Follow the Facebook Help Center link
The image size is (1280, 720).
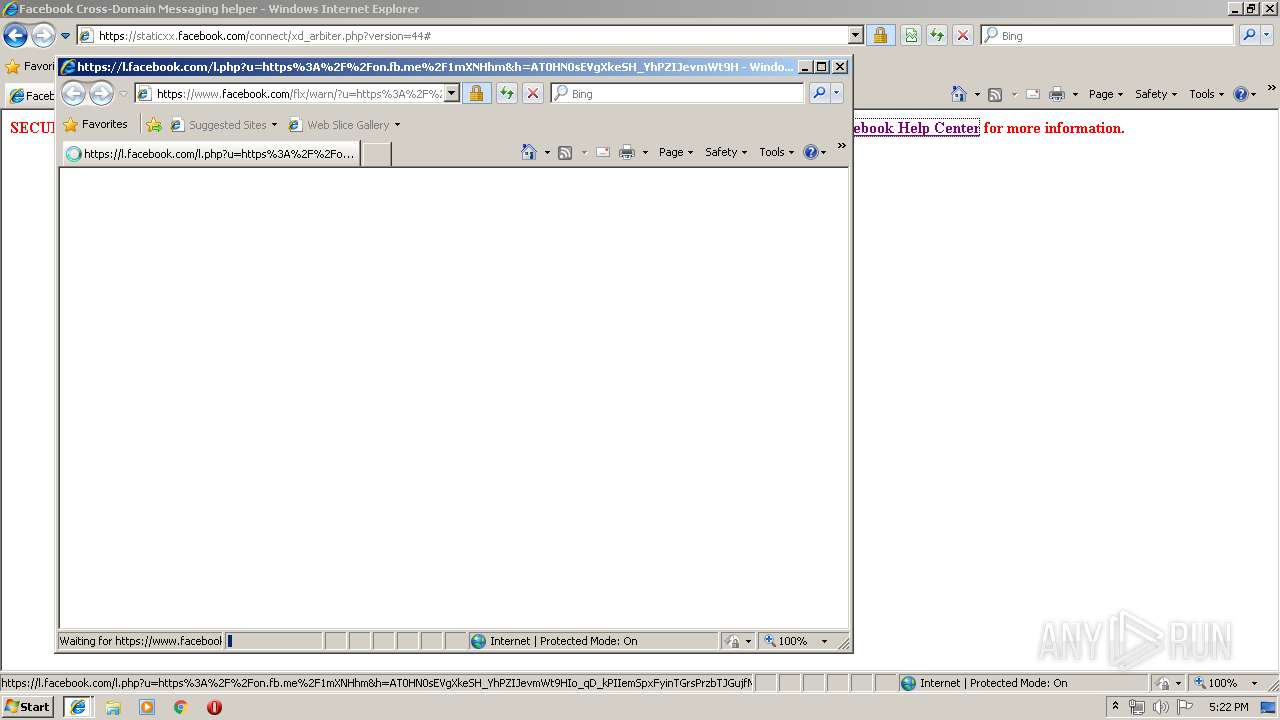pos(916,128)
